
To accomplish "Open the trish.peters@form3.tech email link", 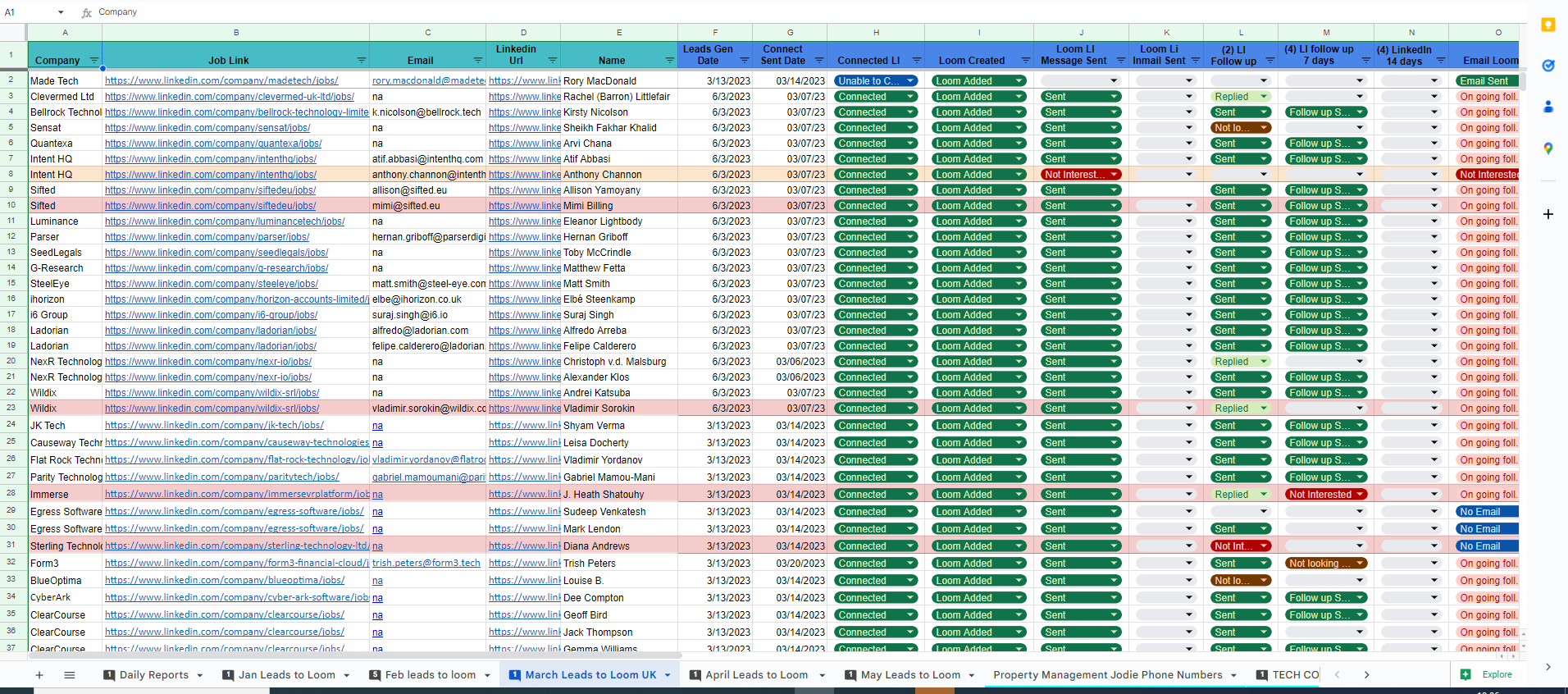I will pos(426,564).
